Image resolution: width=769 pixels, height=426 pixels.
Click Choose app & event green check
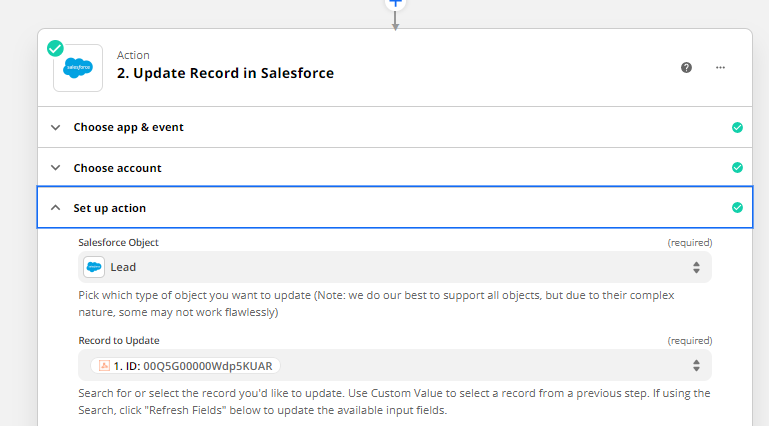pyautogui.click(x=737, y=127)
